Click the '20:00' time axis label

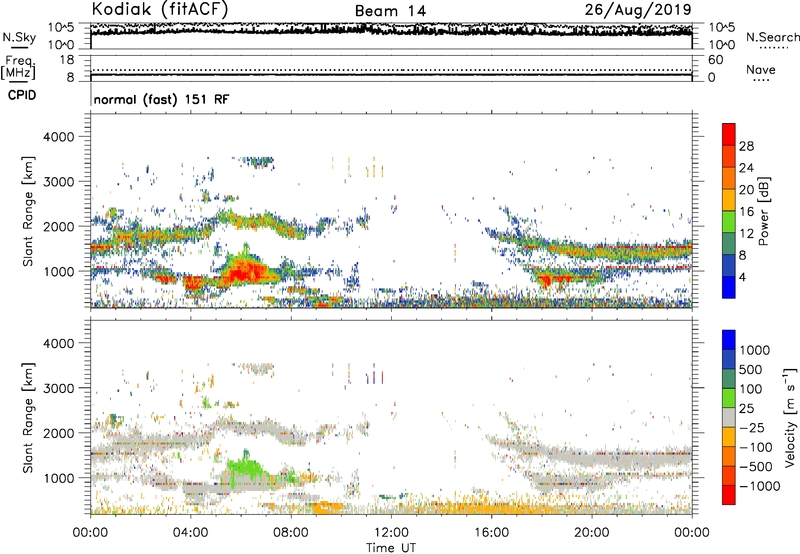pyautogui.click(x=591, y=533)
